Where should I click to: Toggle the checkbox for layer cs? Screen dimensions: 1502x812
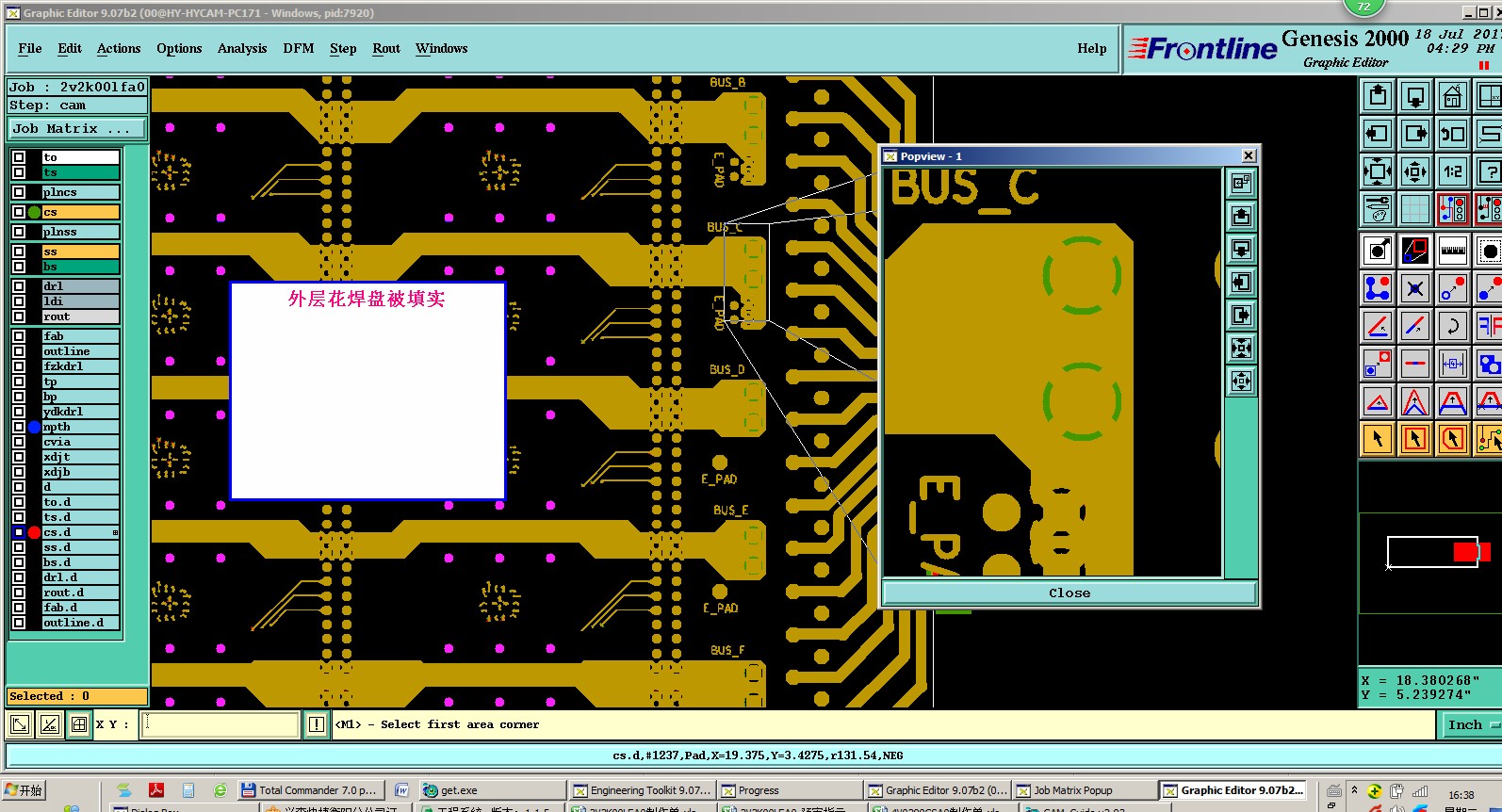click(19, 212)
